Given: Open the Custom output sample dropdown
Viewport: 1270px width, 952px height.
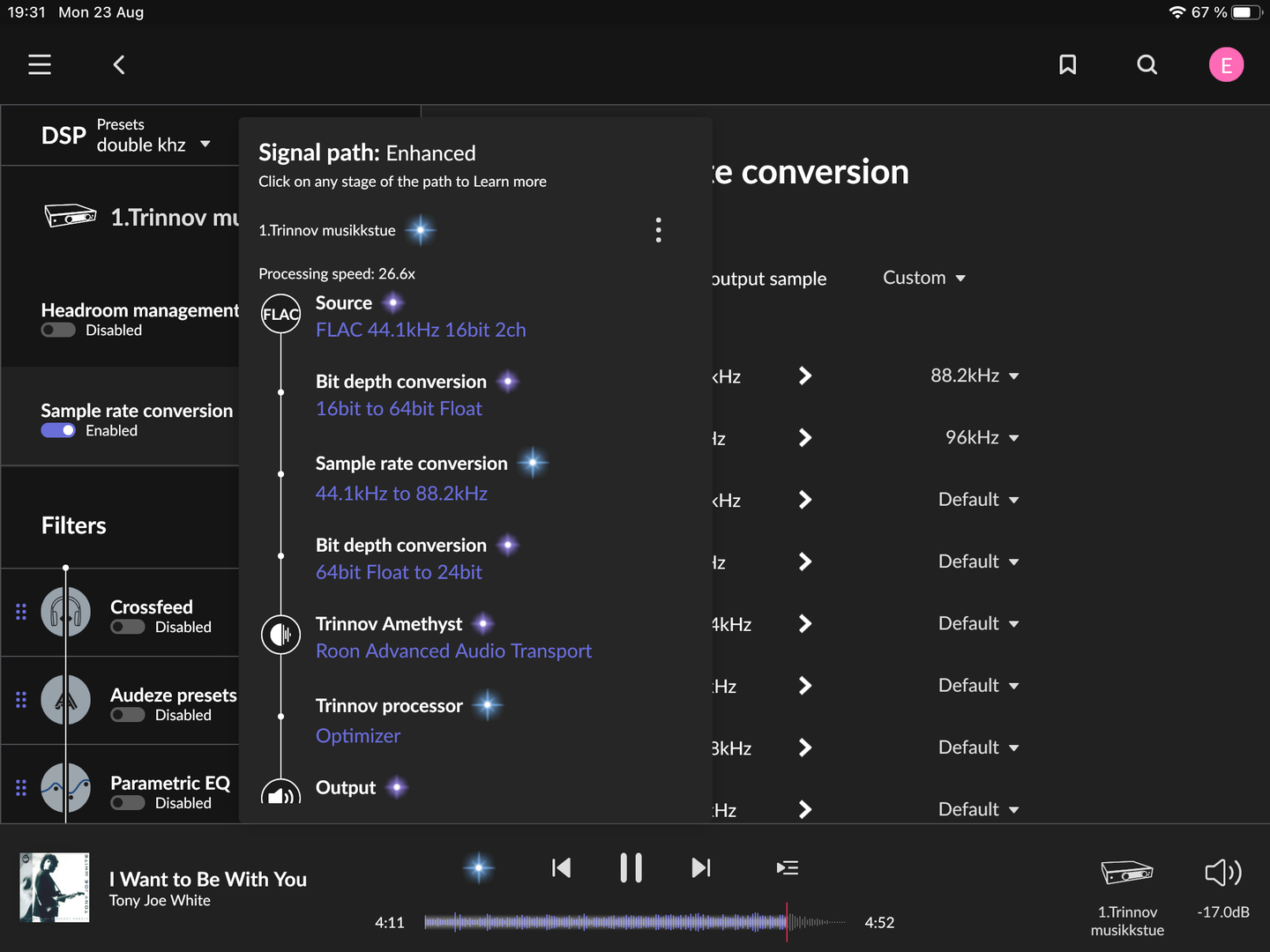Looking at the screenshot, I should 923,278.
